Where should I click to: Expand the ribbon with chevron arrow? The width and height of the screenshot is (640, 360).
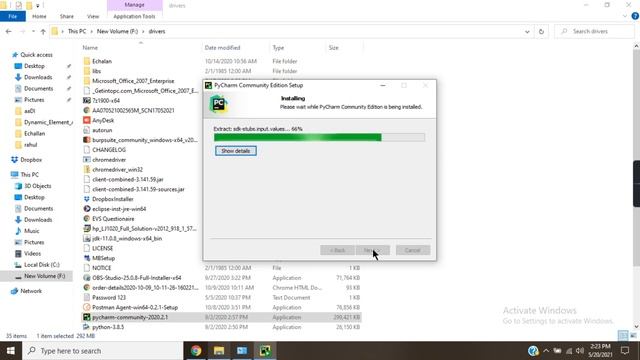pos(625,16)
